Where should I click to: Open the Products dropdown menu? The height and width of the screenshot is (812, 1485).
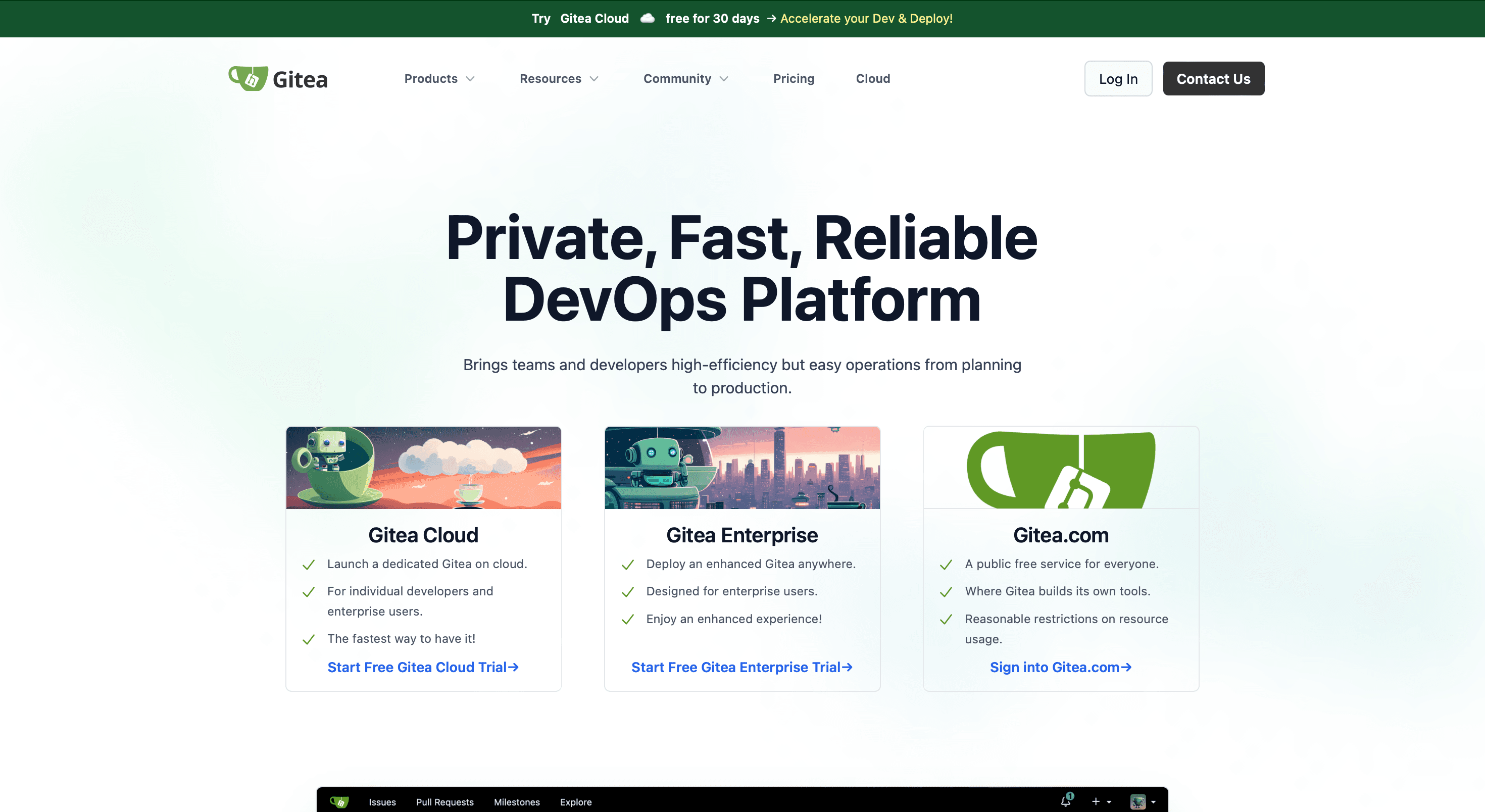439,78
